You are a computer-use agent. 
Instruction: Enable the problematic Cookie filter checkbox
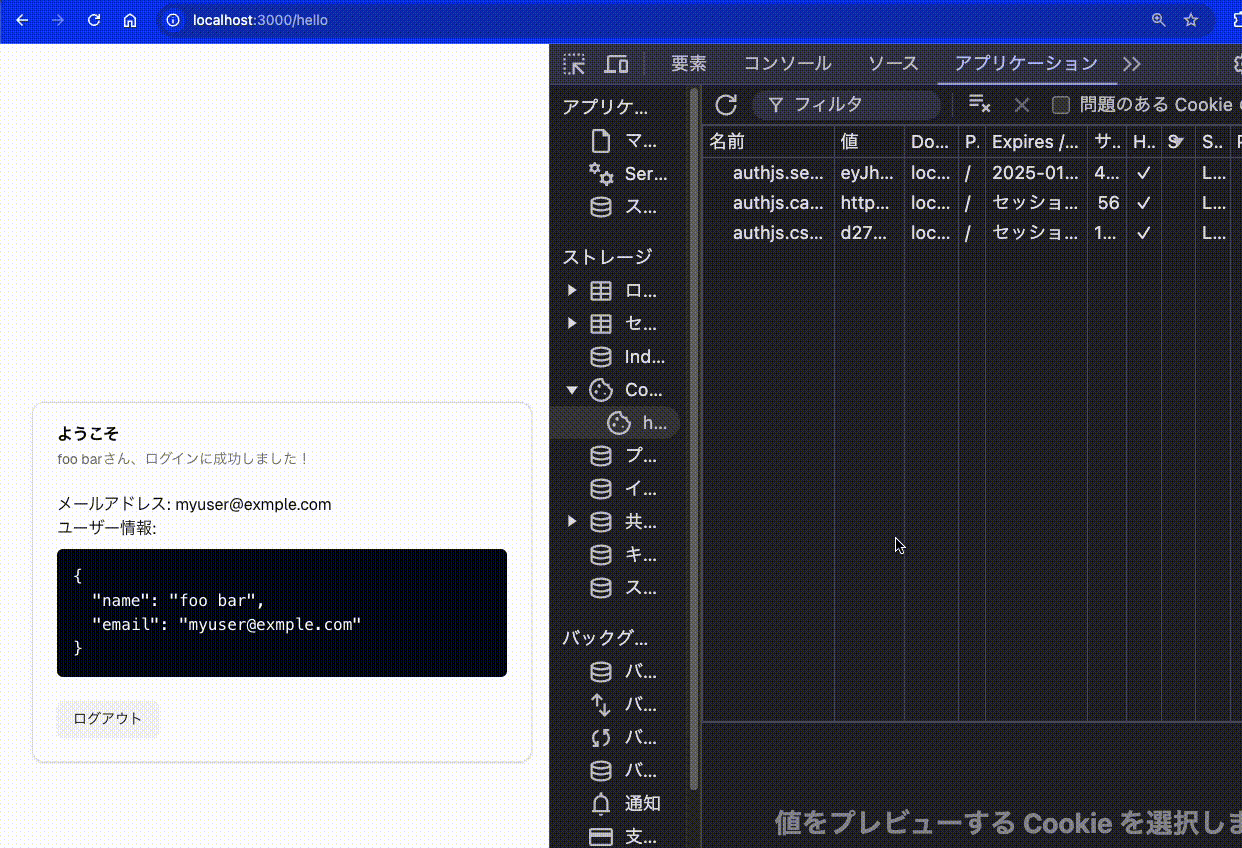pyautogui.click(x=1061, y=105)
